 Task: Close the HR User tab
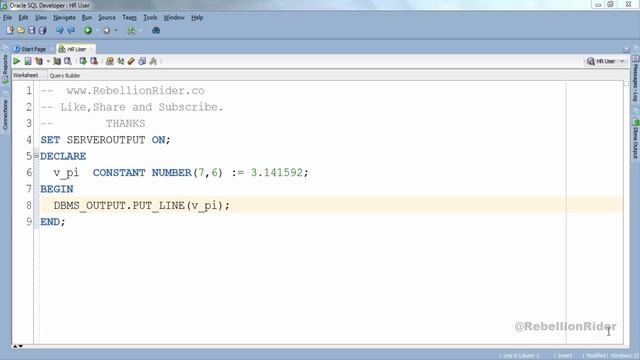pos(91,49)
